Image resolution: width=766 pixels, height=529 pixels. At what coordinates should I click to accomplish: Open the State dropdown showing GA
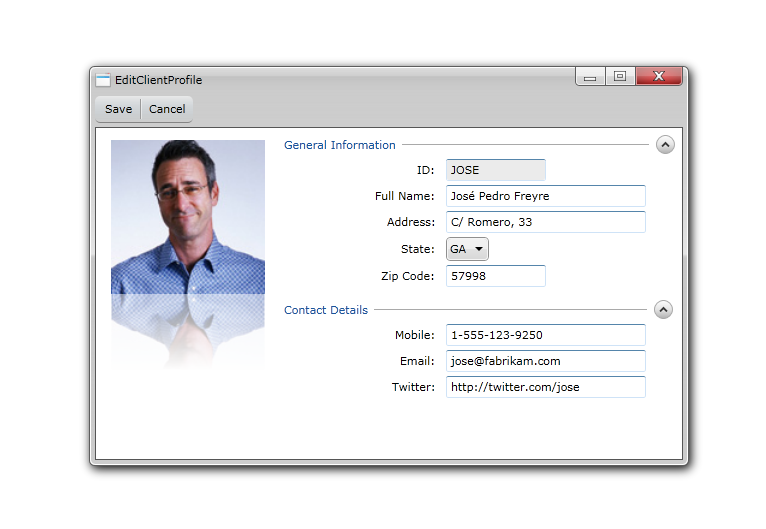point(467,249)
